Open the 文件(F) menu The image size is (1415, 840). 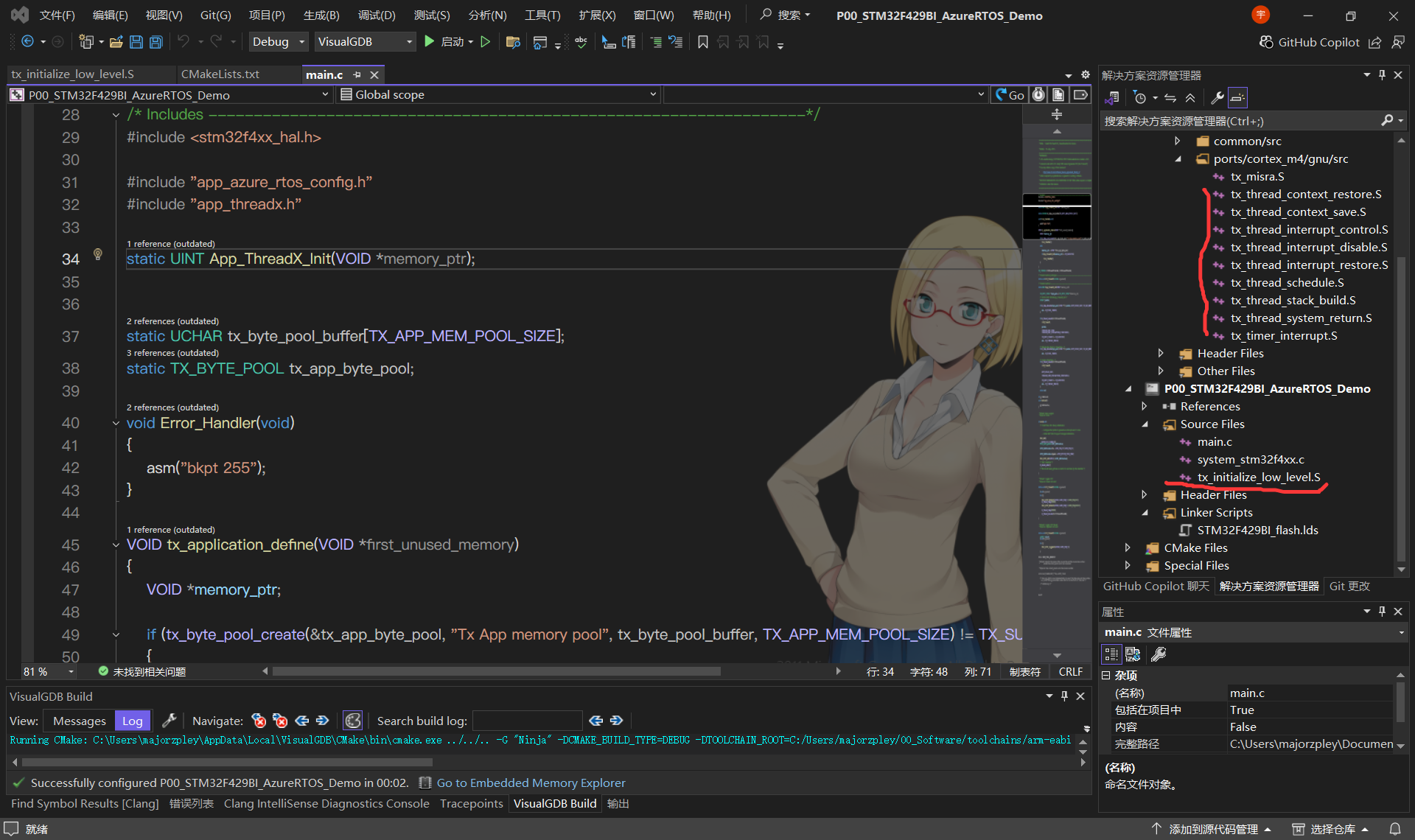point(57,15)
